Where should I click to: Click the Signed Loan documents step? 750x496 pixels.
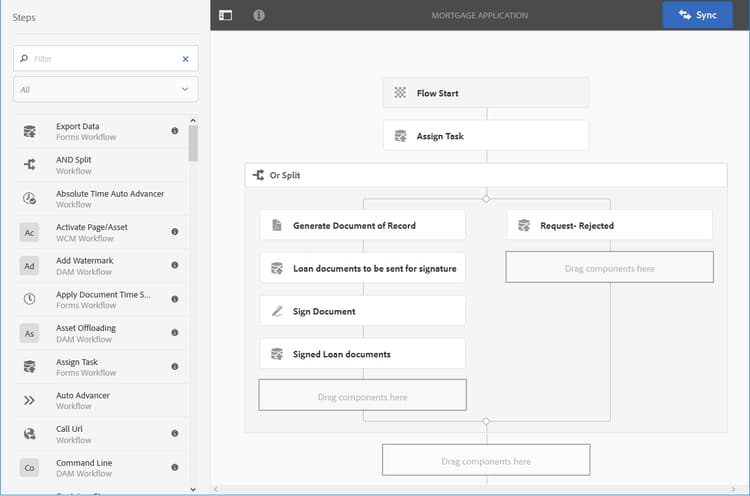point(363,354)
